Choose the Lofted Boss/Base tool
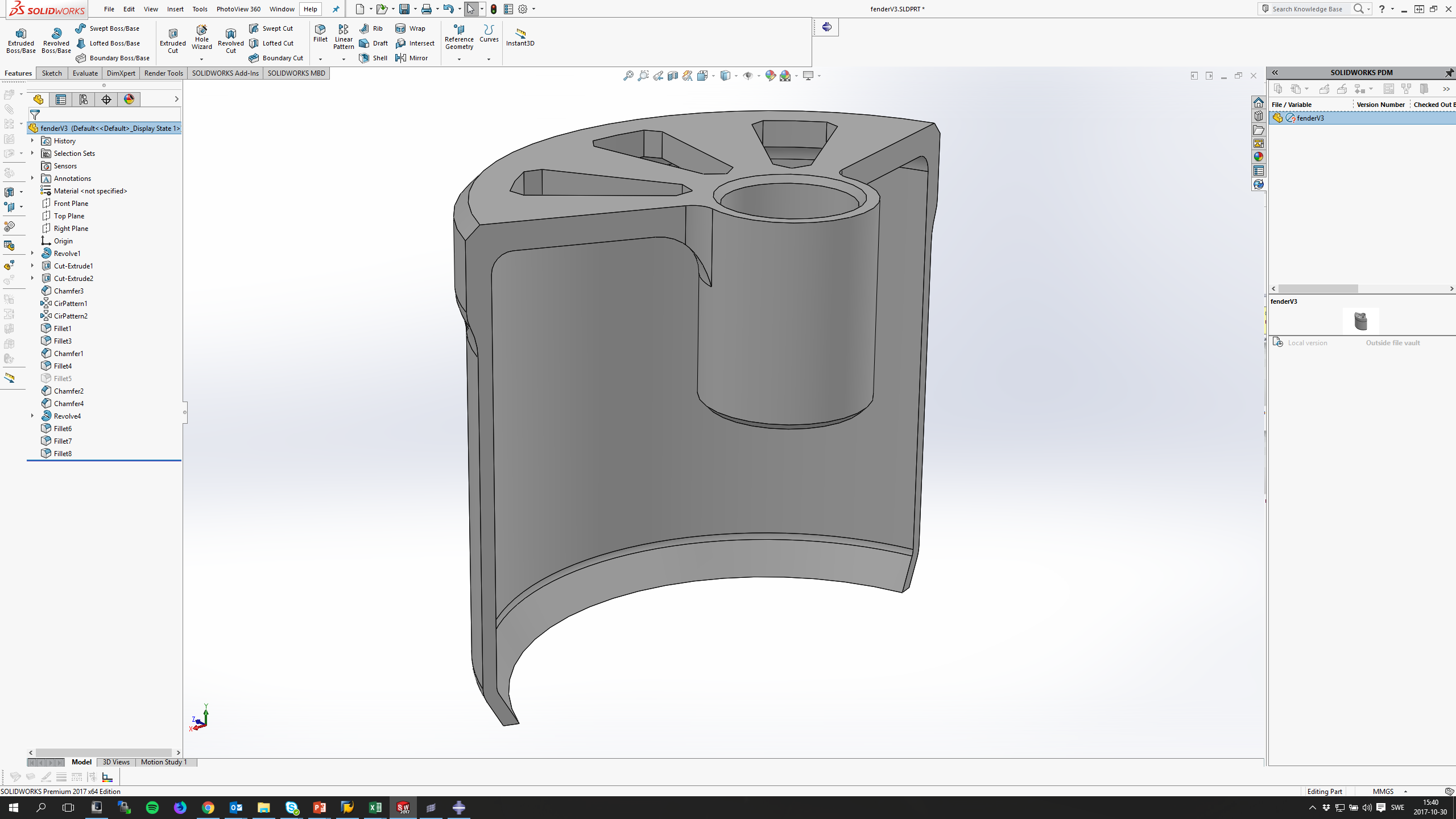 [x=108, y=43]
